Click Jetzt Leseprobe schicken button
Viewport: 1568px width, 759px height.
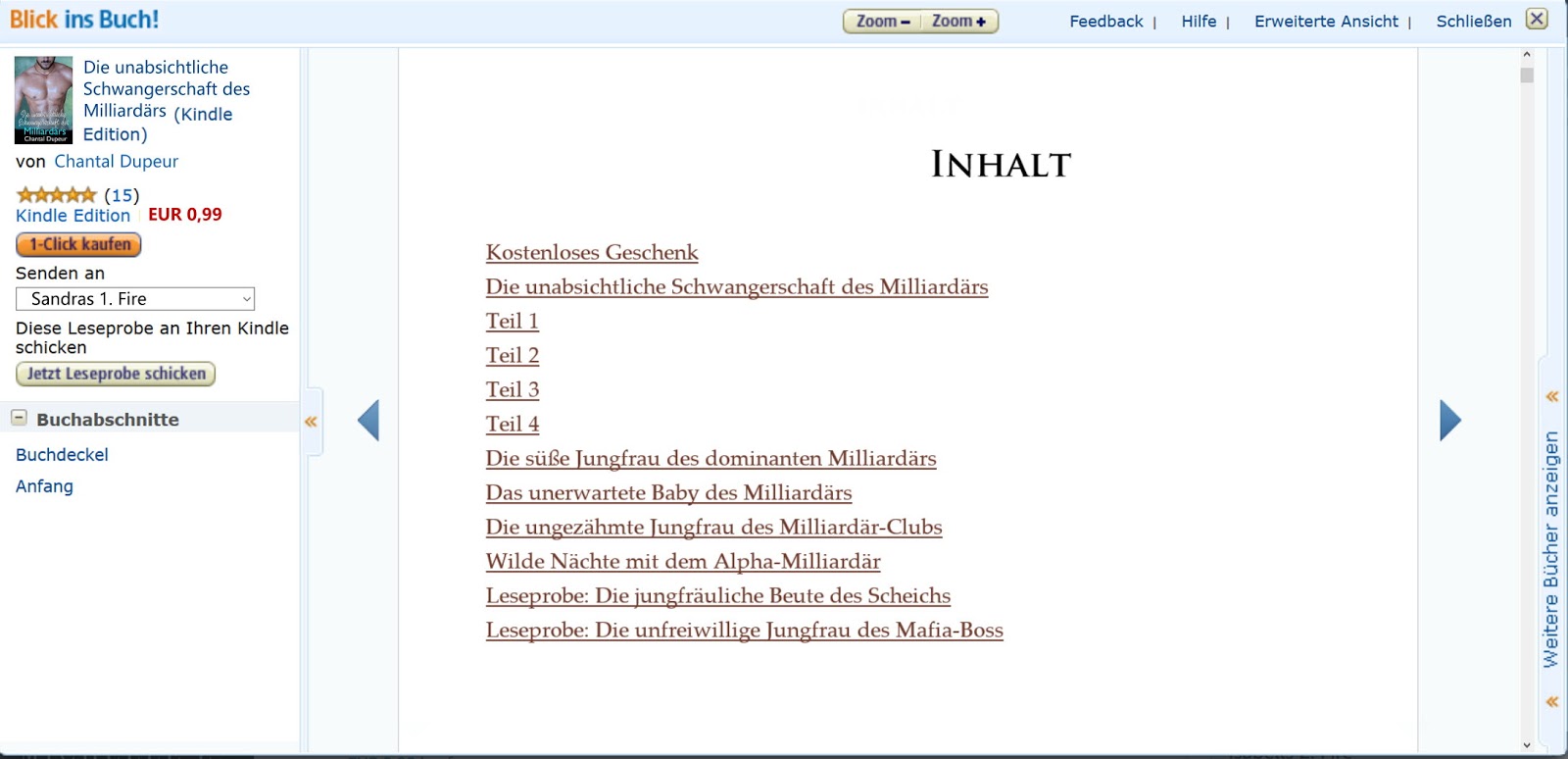coord(116,374)
